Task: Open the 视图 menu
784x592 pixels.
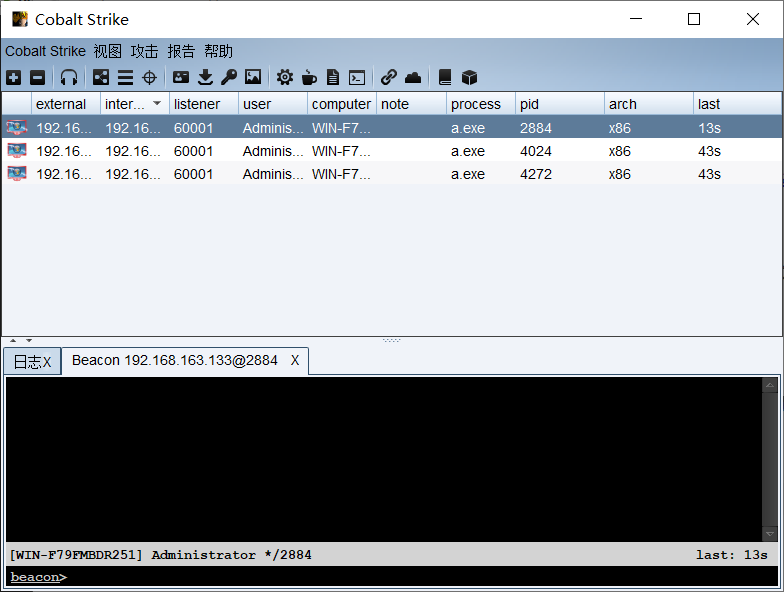Action: (x=108, y=51)
